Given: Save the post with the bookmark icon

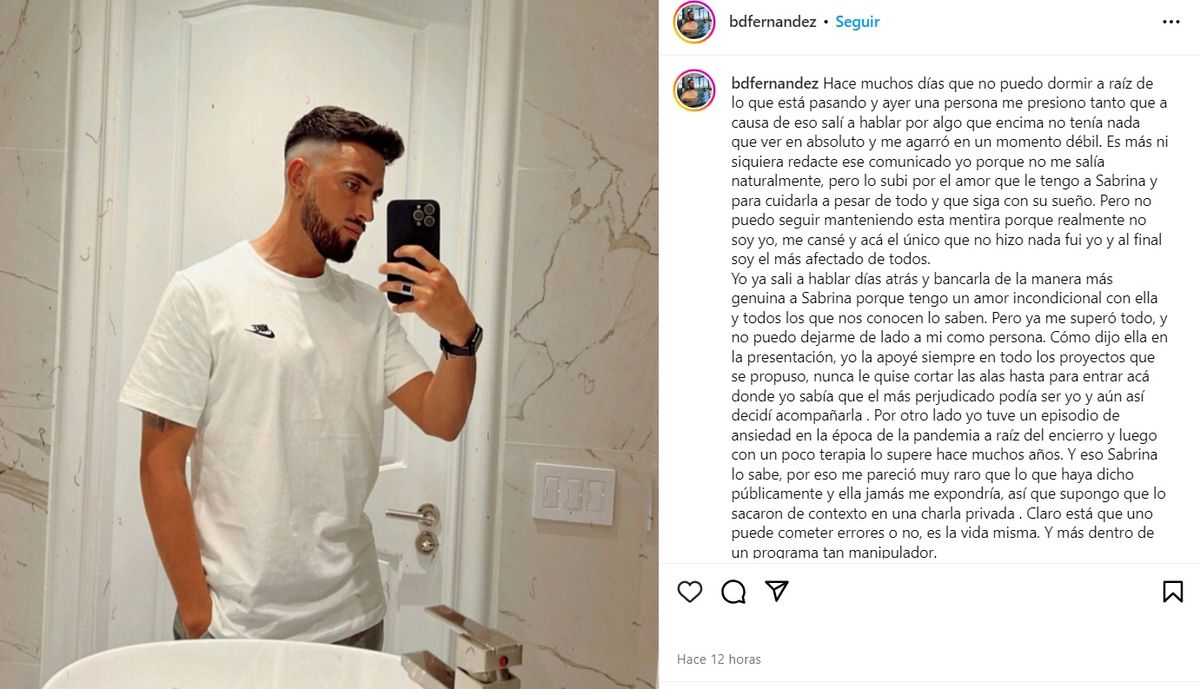Looking at the screenshot, I should 1173,591.
